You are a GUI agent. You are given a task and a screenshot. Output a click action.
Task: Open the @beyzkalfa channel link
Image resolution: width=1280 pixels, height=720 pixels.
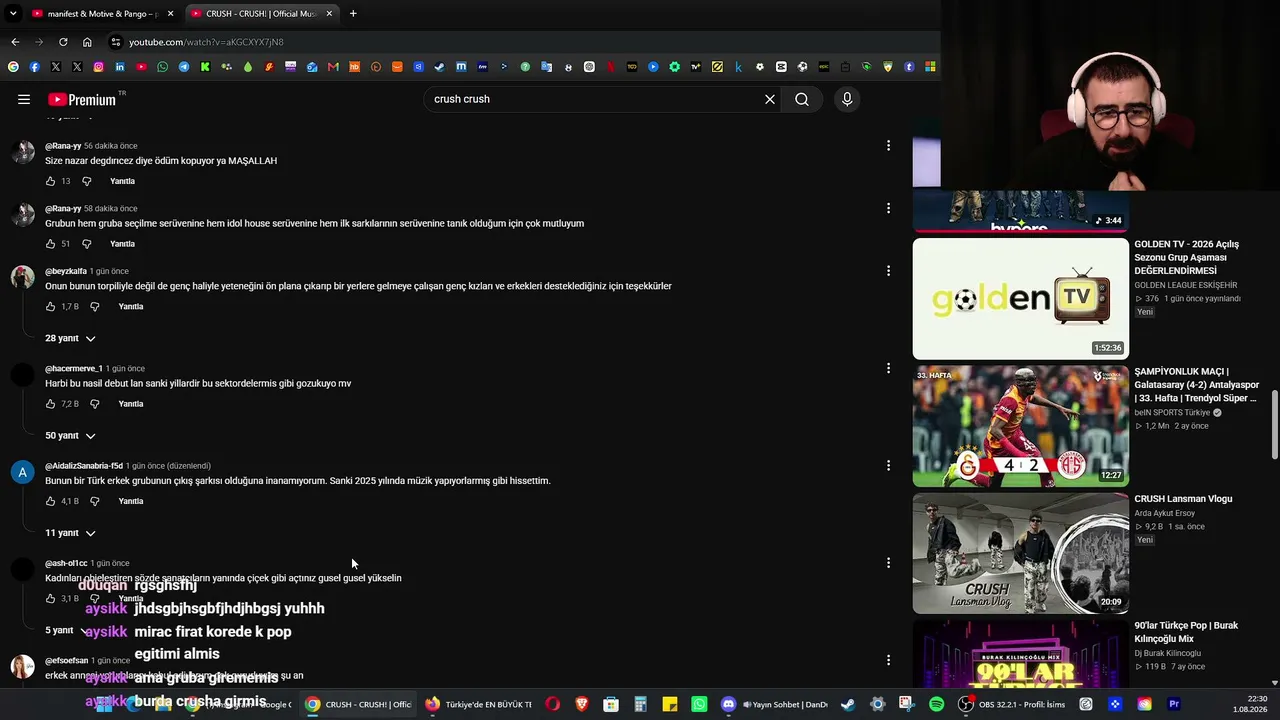66,271
